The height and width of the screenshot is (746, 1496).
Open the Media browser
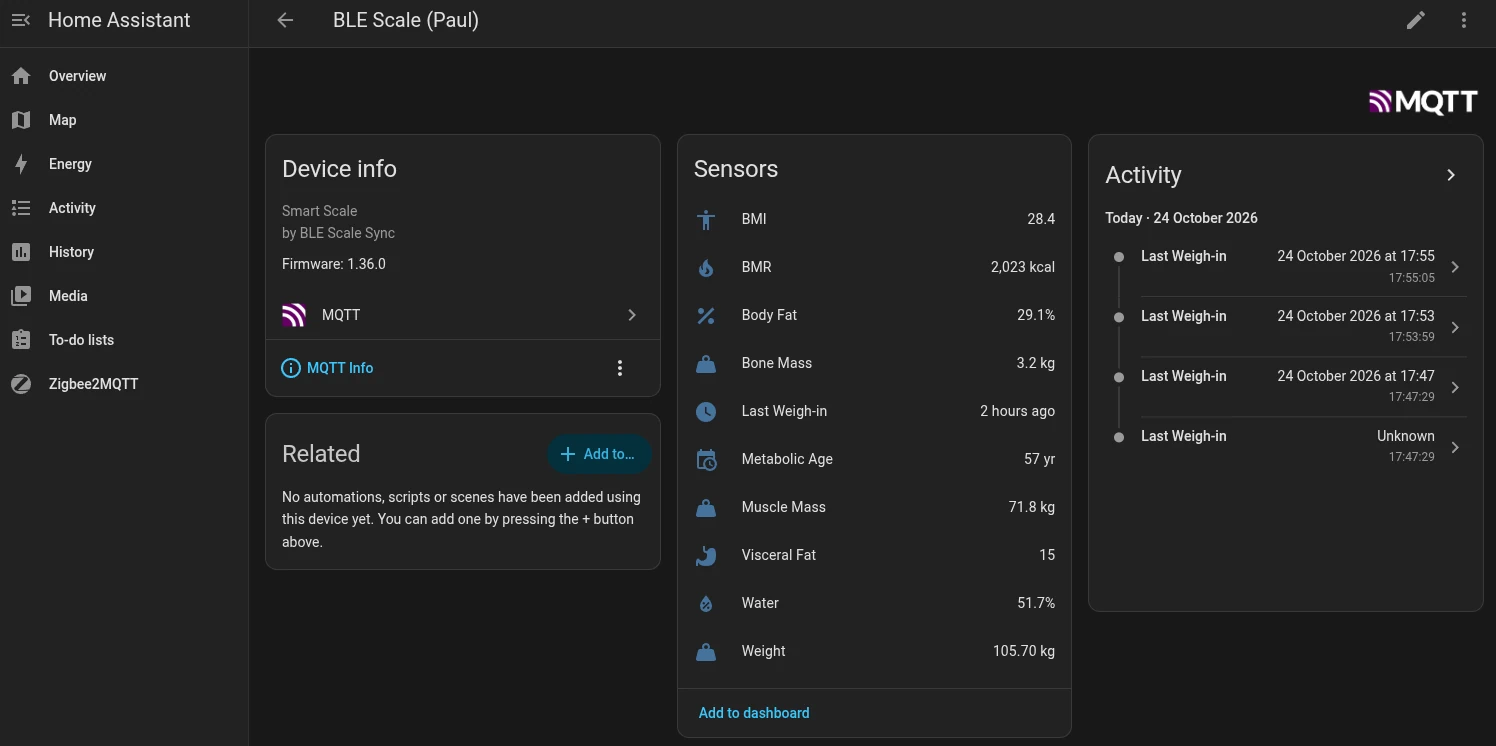[x=124, y=296]
